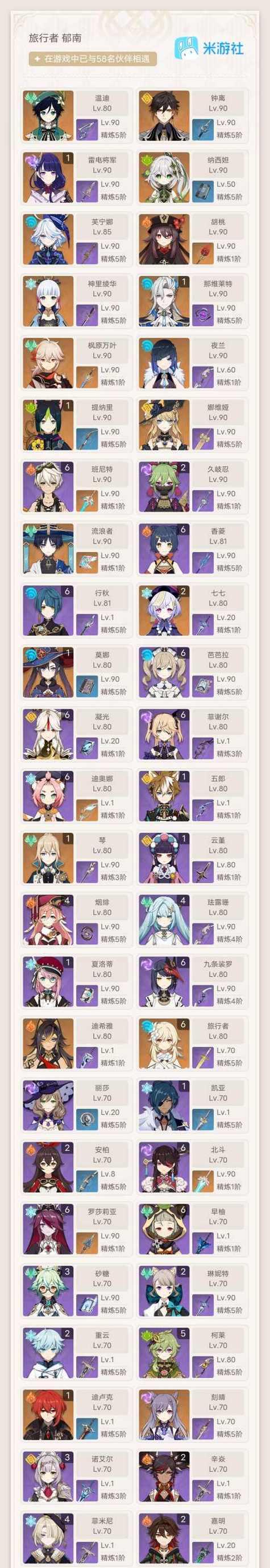Select 钟离's weapon icon

click(x=202, y=129)
